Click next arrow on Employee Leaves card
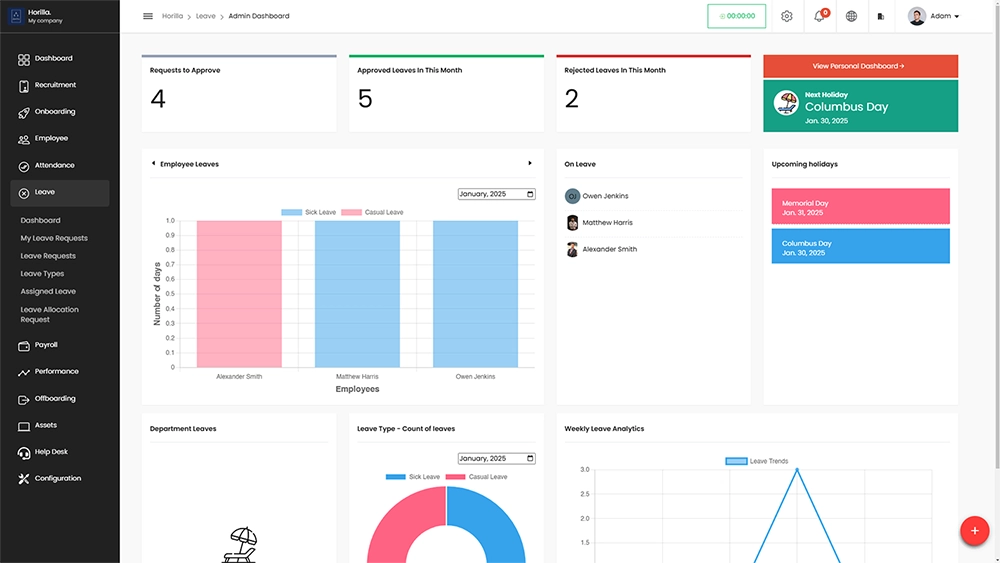1000x563 pixels. pyautogui.click(x=530, y=163)
